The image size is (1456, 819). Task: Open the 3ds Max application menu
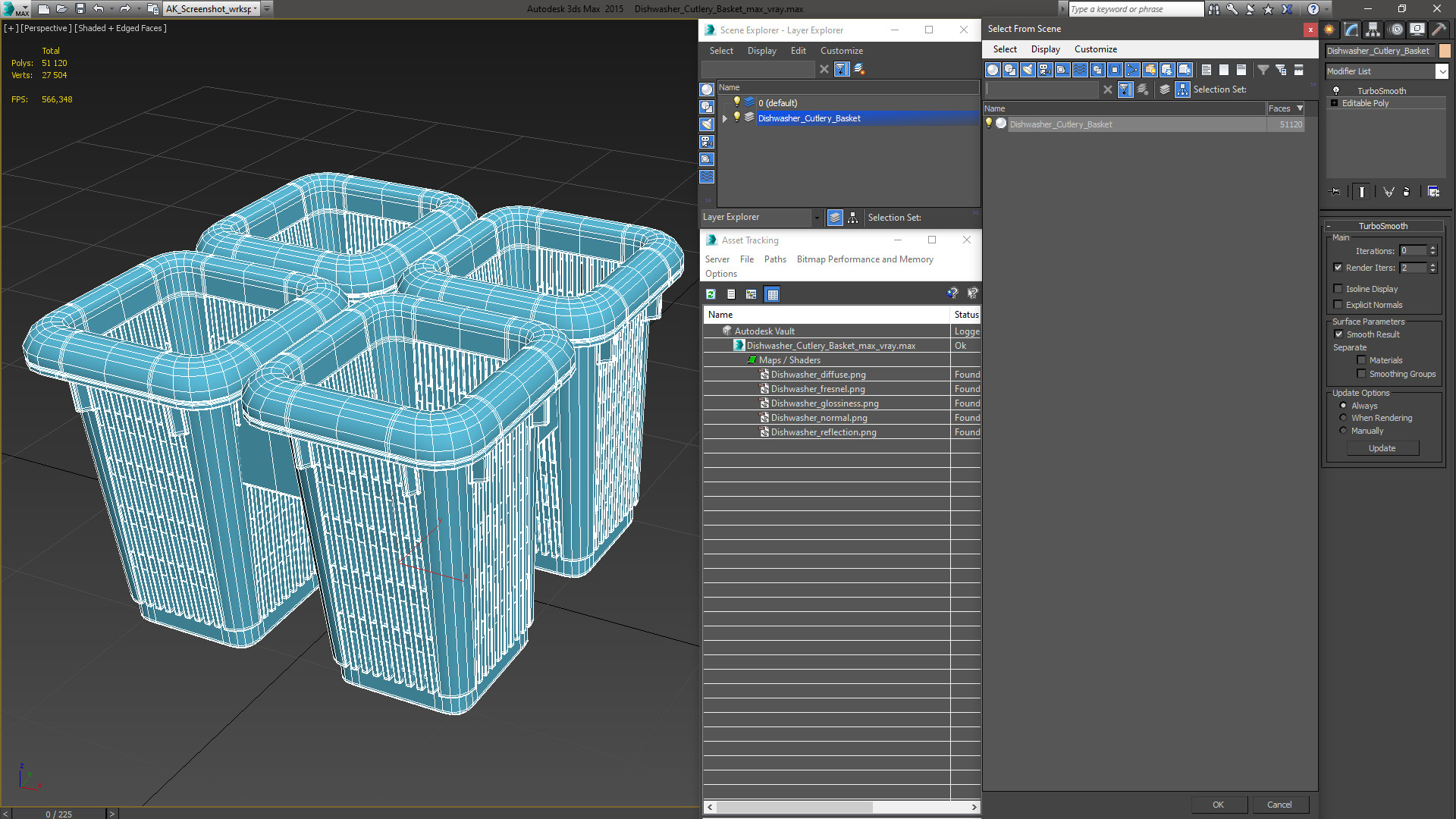[15, 9]
